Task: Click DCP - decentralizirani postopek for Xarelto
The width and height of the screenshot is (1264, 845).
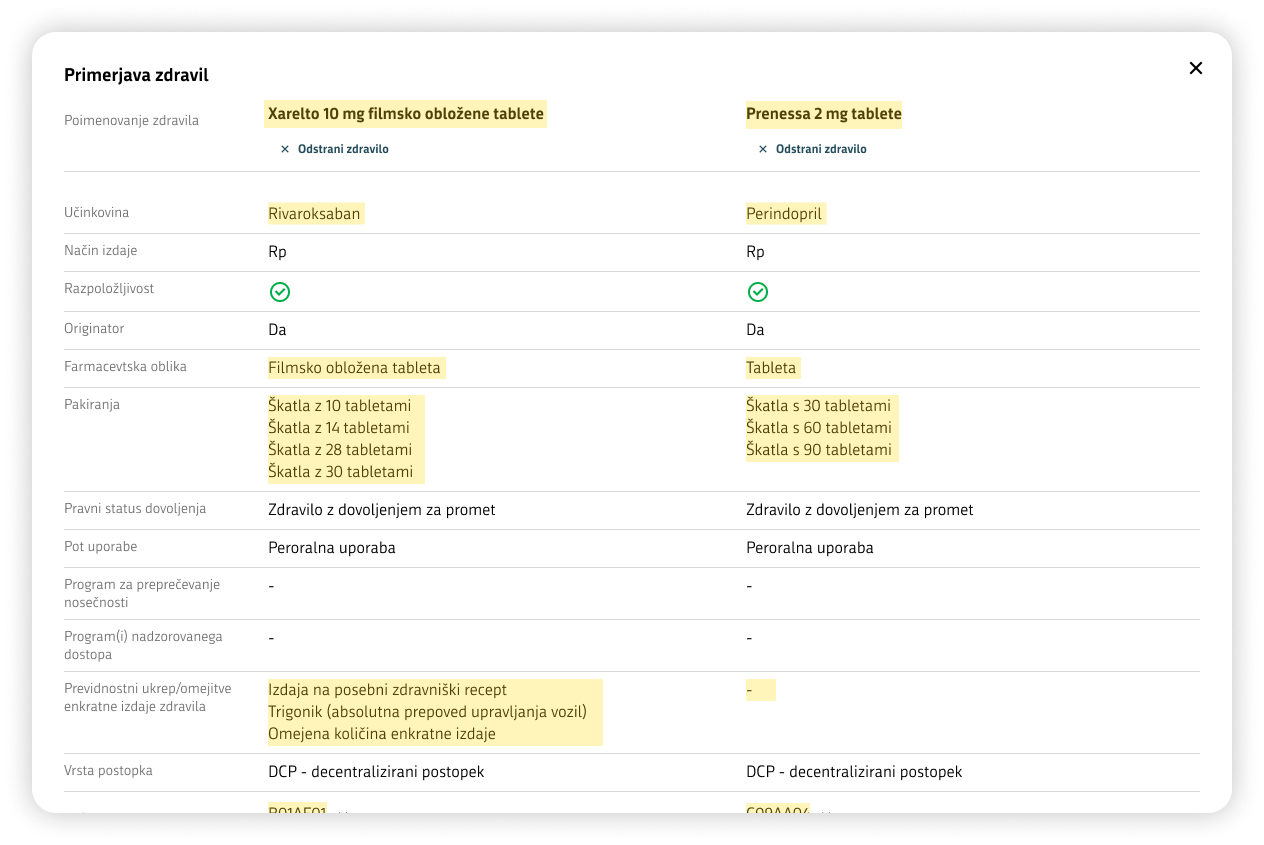Action: click(x=376, y=772)
